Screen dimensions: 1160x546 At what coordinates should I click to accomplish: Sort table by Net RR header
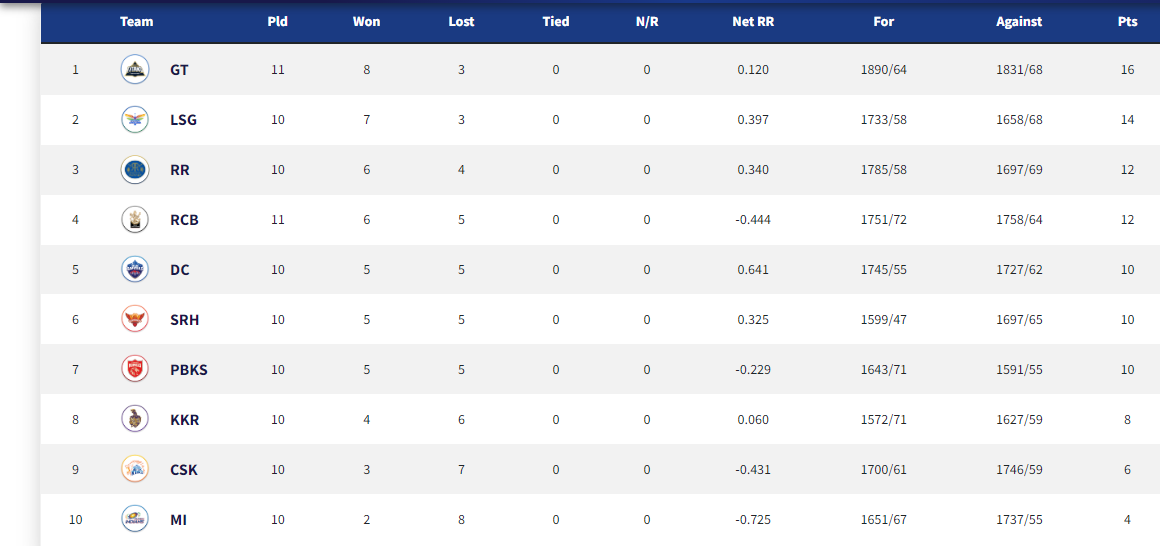pyautogui.click(x=753, y=21)
